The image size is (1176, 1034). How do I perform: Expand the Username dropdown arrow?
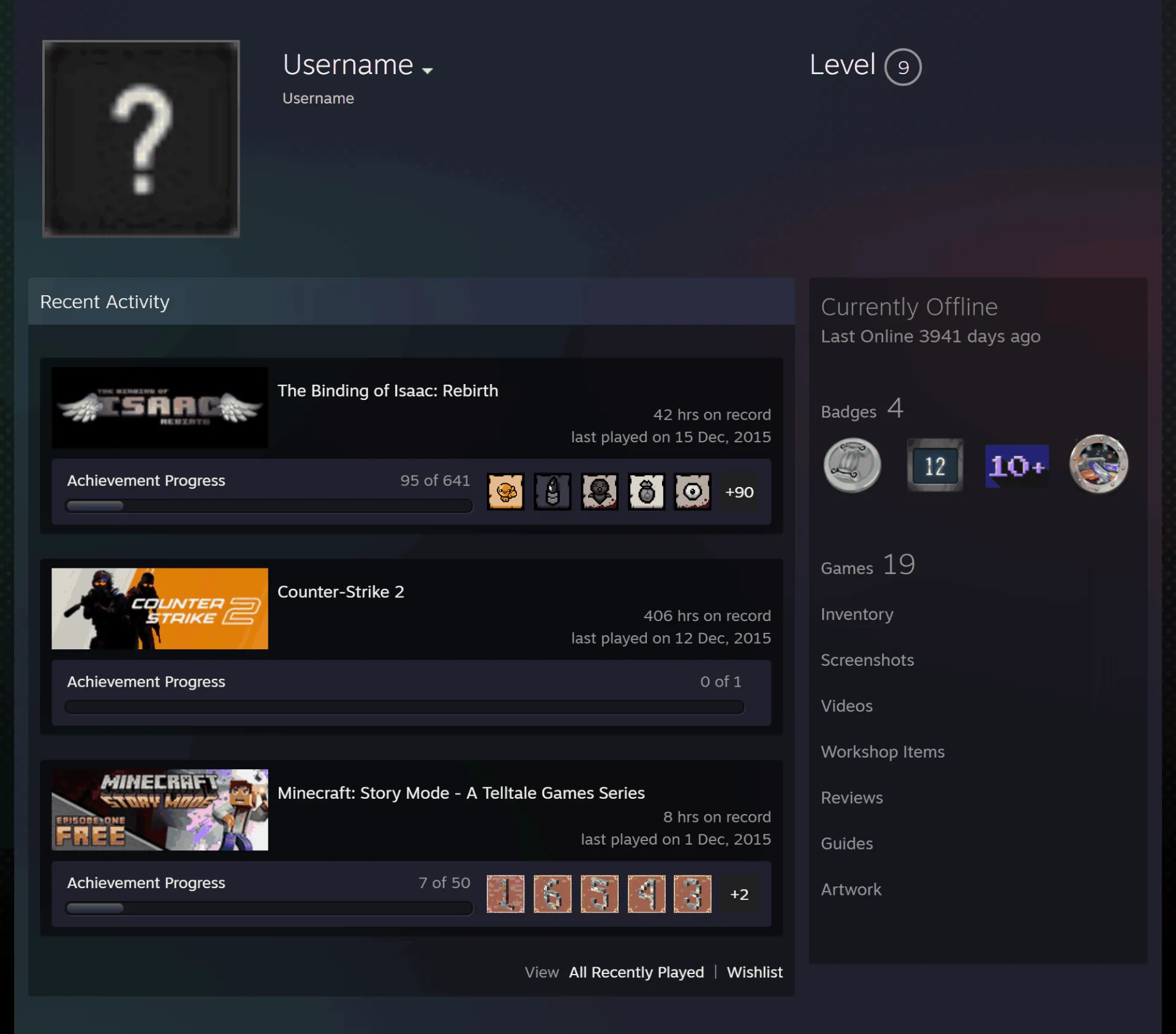[428, 70]
